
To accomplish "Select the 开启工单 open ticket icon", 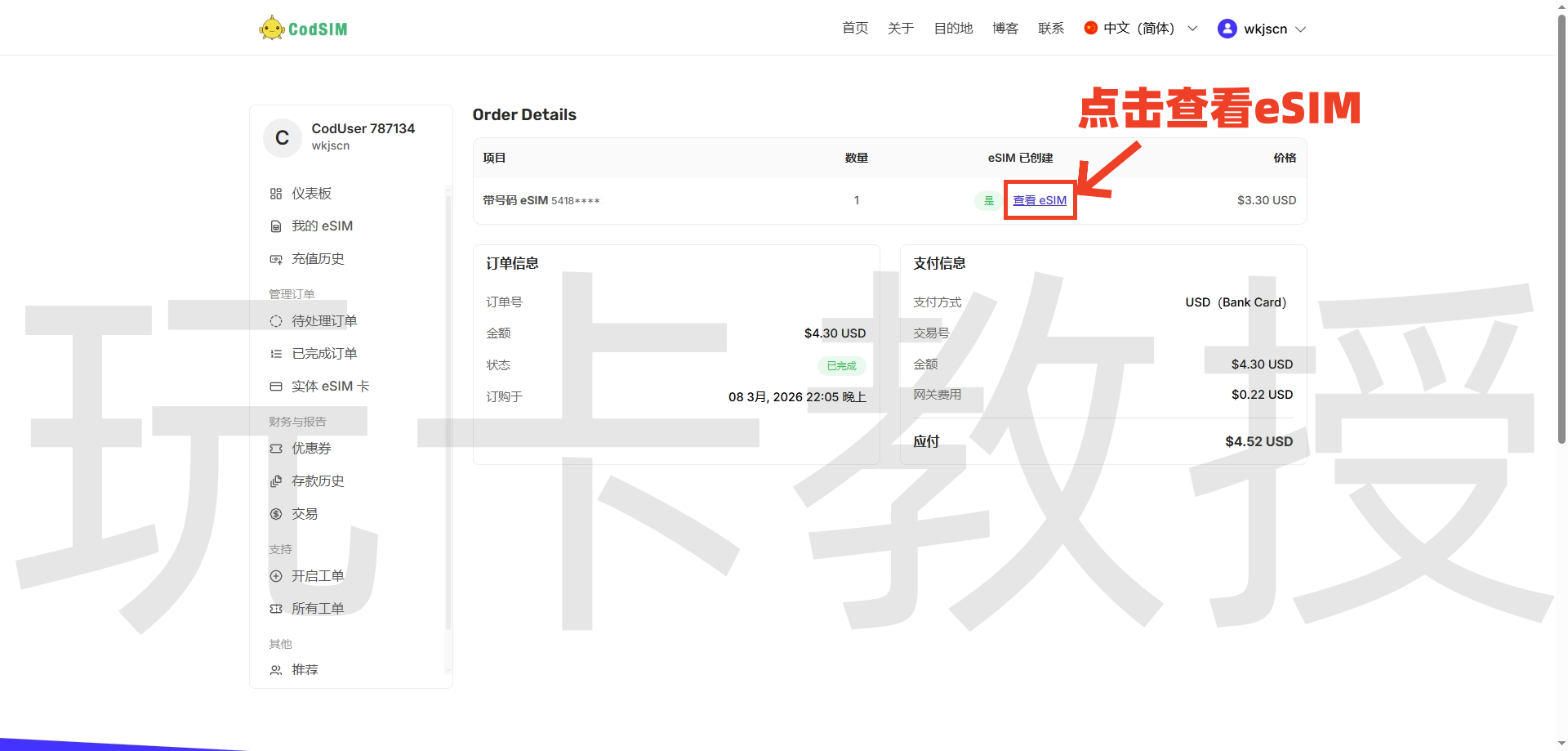I will pyautogui.click(x=276, y=575).
